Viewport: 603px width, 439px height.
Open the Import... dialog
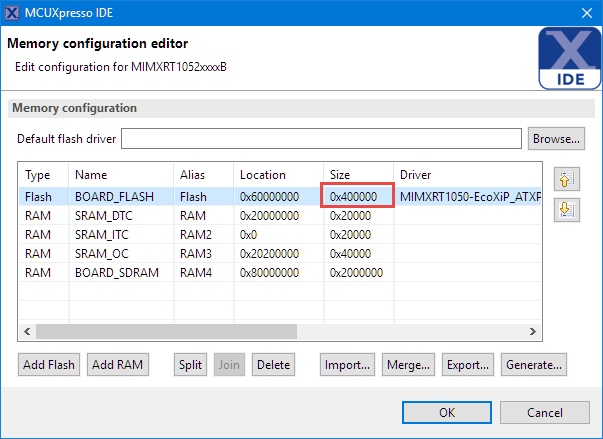point(347,365)
